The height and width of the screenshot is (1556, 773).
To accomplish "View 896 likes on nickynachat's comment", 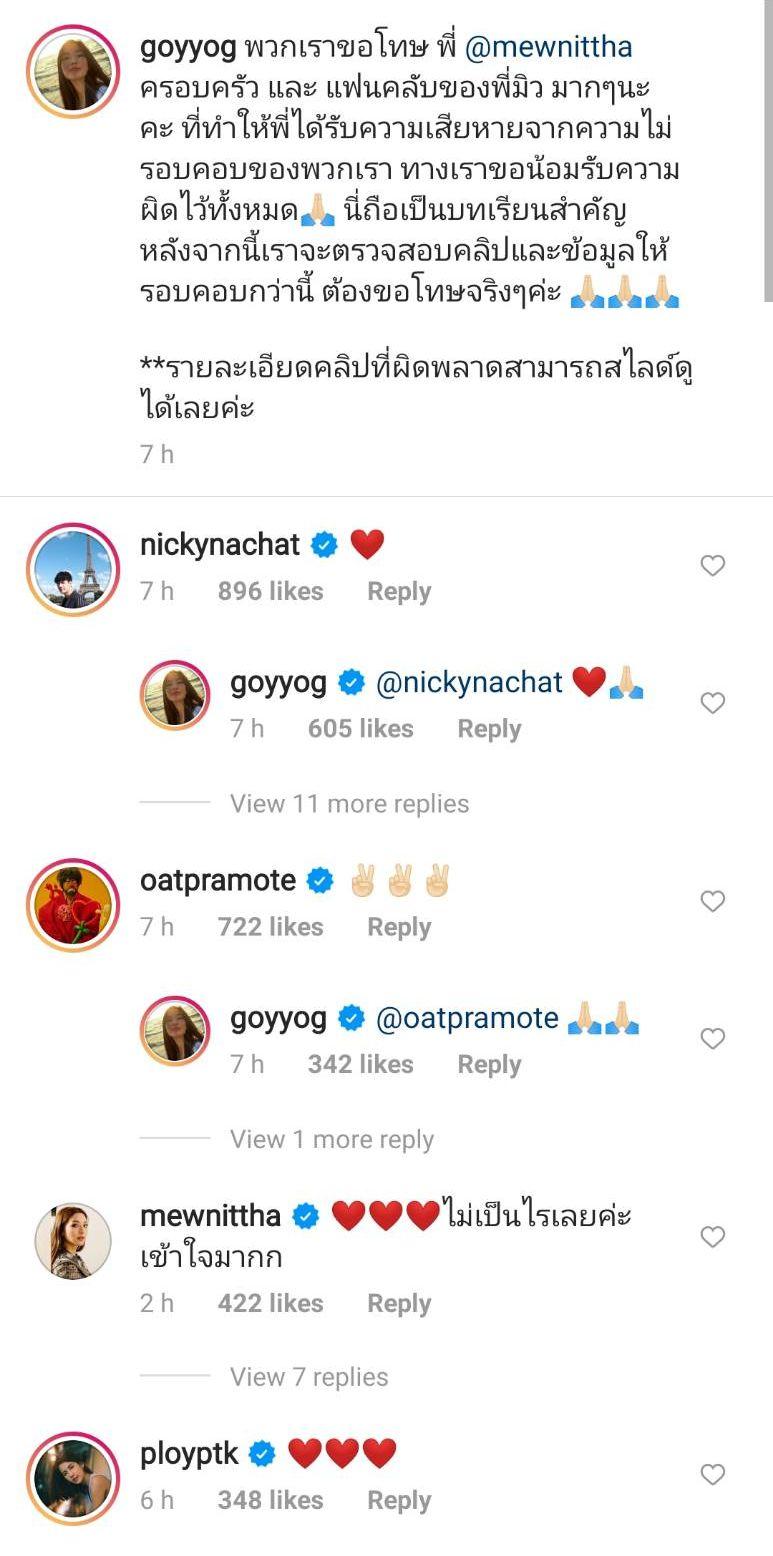I will click(270, 592).
